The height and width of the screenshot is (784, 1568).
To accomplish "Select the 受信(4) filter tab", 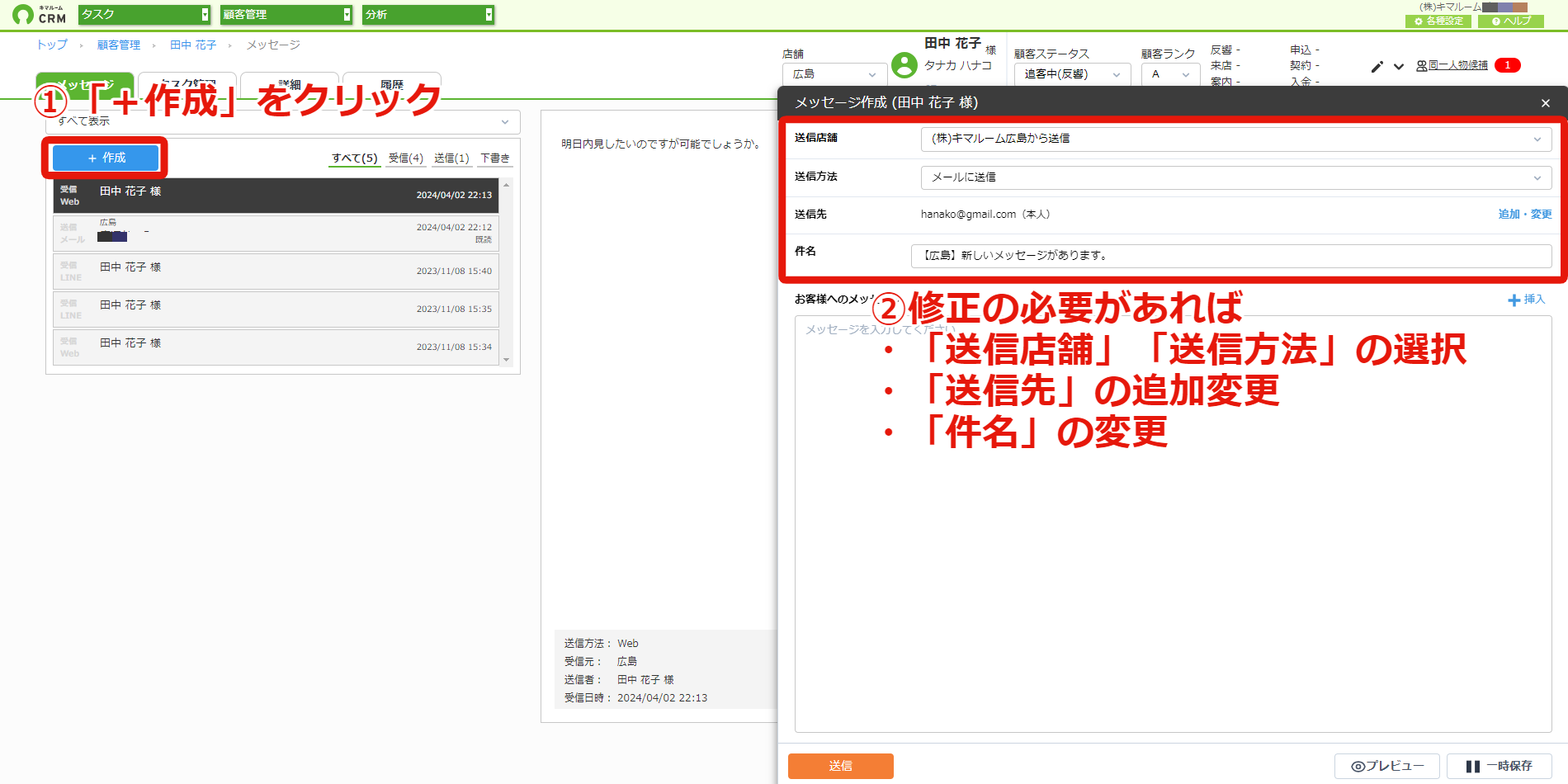I will tap(406, 158).
